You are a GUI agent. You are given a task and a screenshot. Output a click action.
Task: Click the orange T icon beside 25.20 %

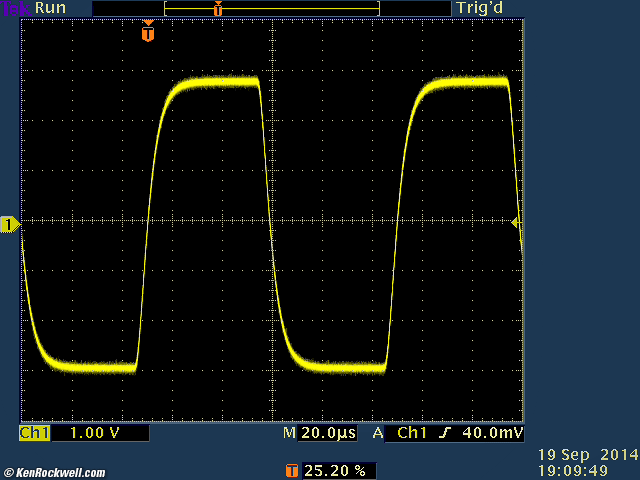tap(292, 471)
